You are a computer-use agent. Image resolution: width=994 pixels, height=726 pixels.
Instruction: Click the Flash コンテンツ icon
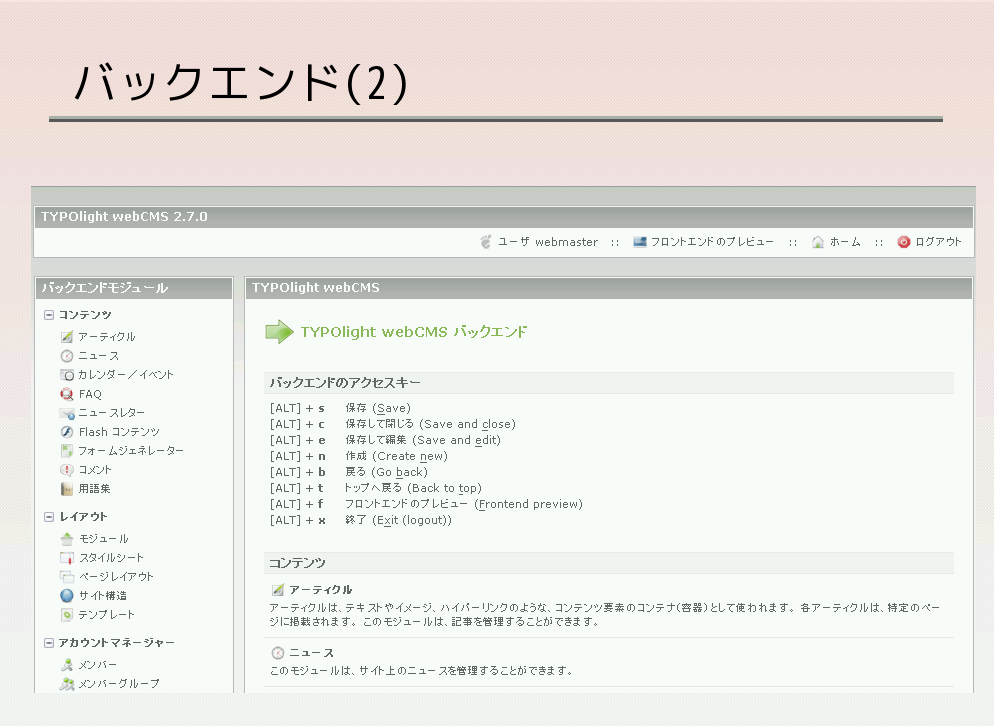tap(67, 432)
